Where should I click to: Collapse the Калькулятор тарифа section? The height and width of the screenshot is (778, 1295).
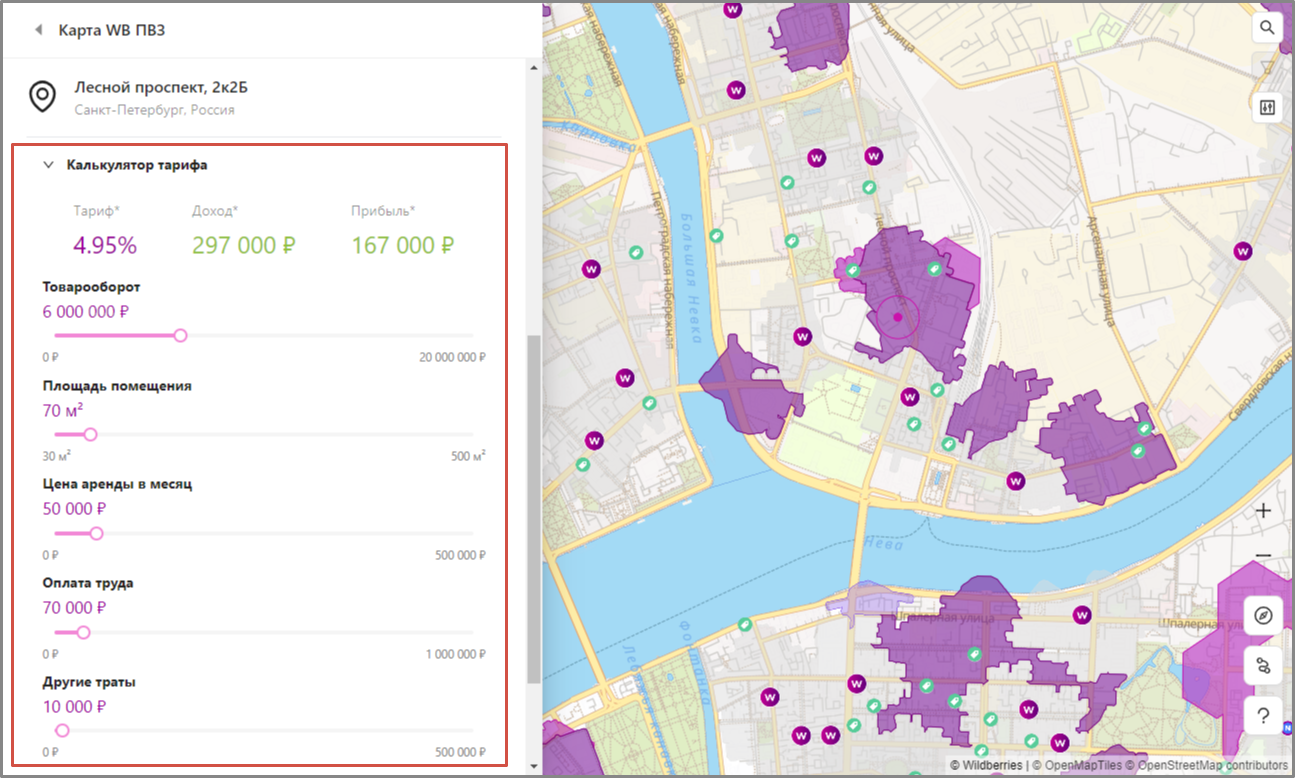coord(48,165)
